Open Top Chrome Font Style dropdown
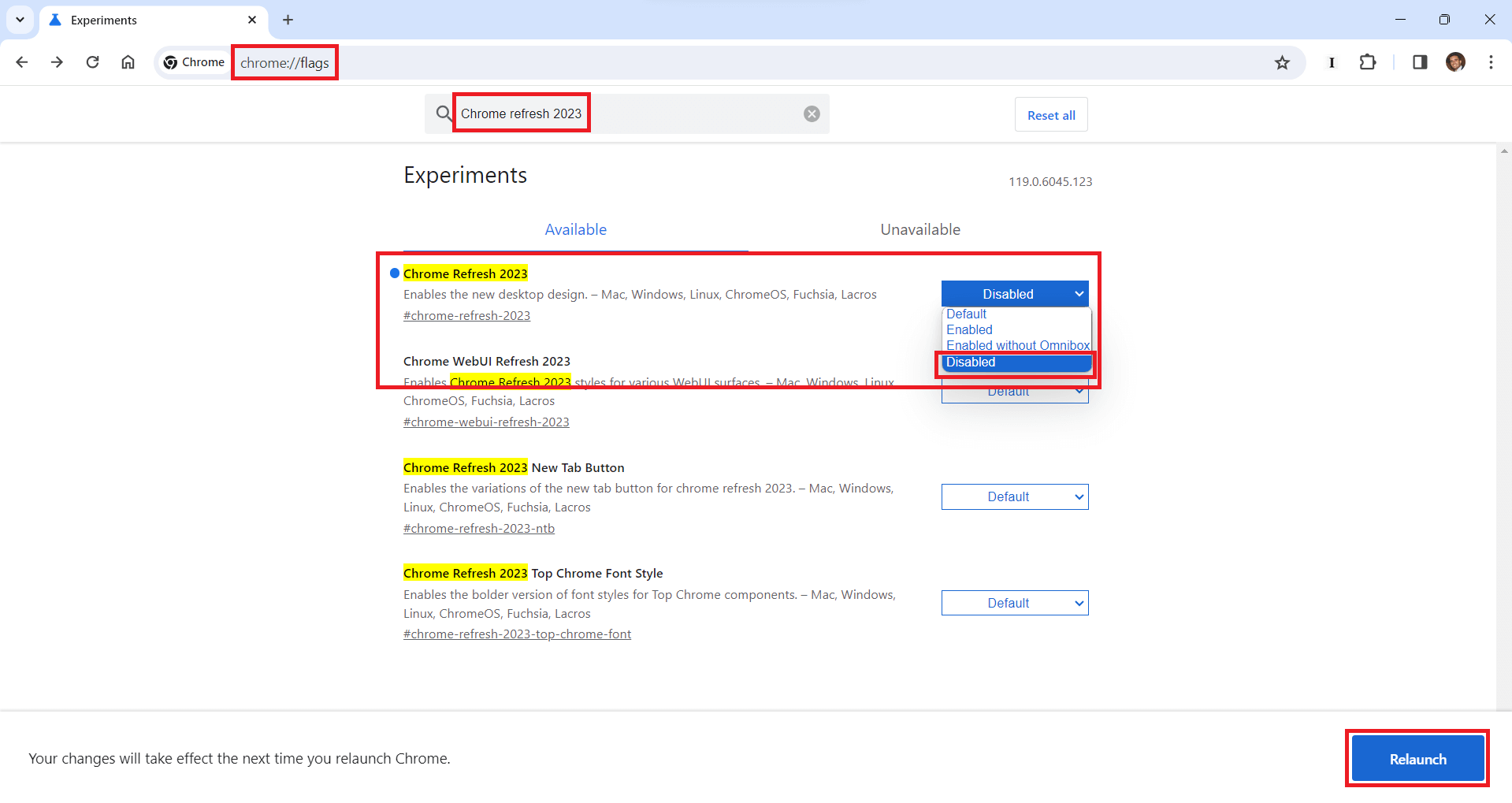 click(1015, 603)
